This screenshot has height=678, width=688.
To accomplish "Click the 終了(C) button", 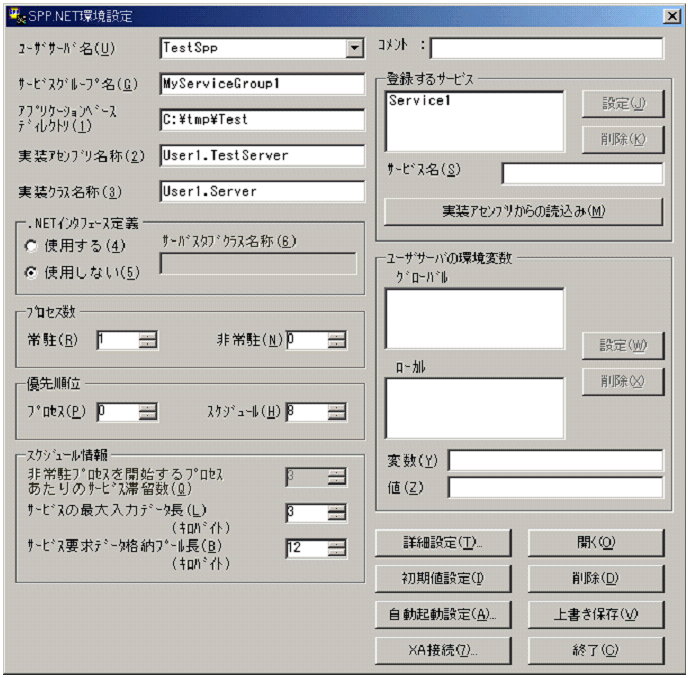I will [596, 651].
